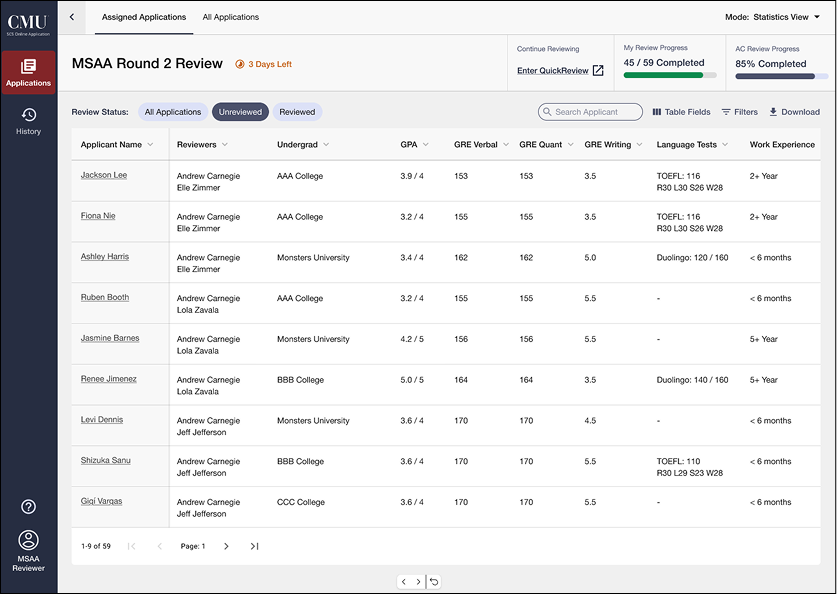Open Gigi Vargas's application
The width and height of the screenshot is (837, 594).
(x=101, y=501)
